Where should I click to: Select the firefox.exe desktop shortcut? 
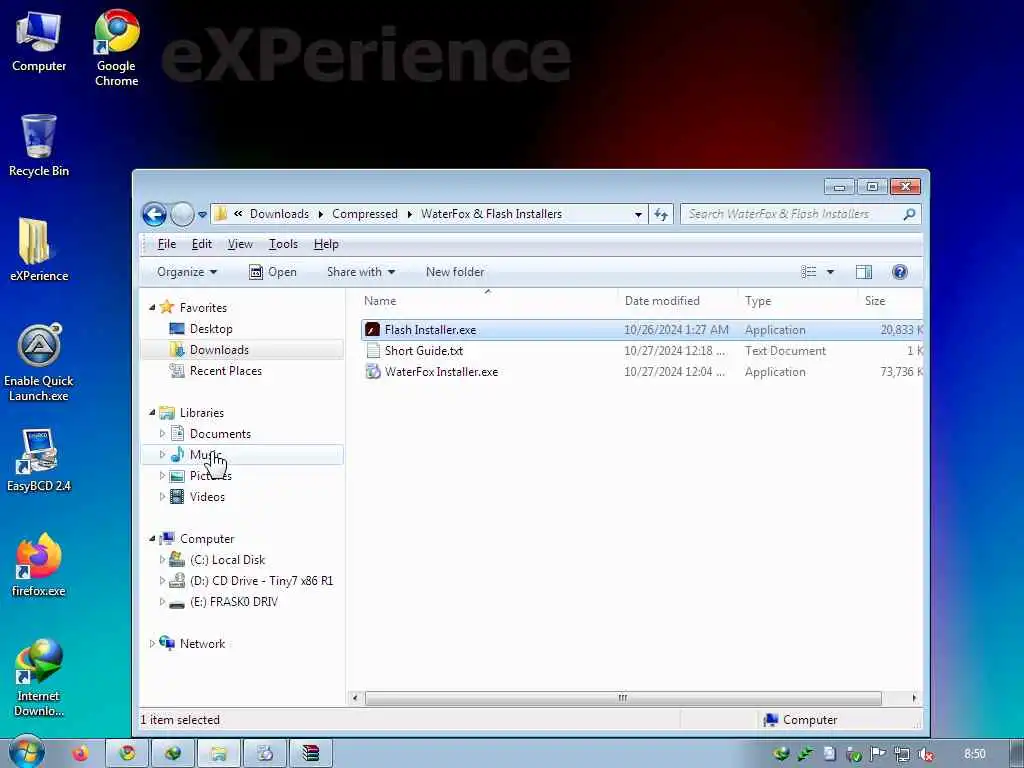point(39,565)
